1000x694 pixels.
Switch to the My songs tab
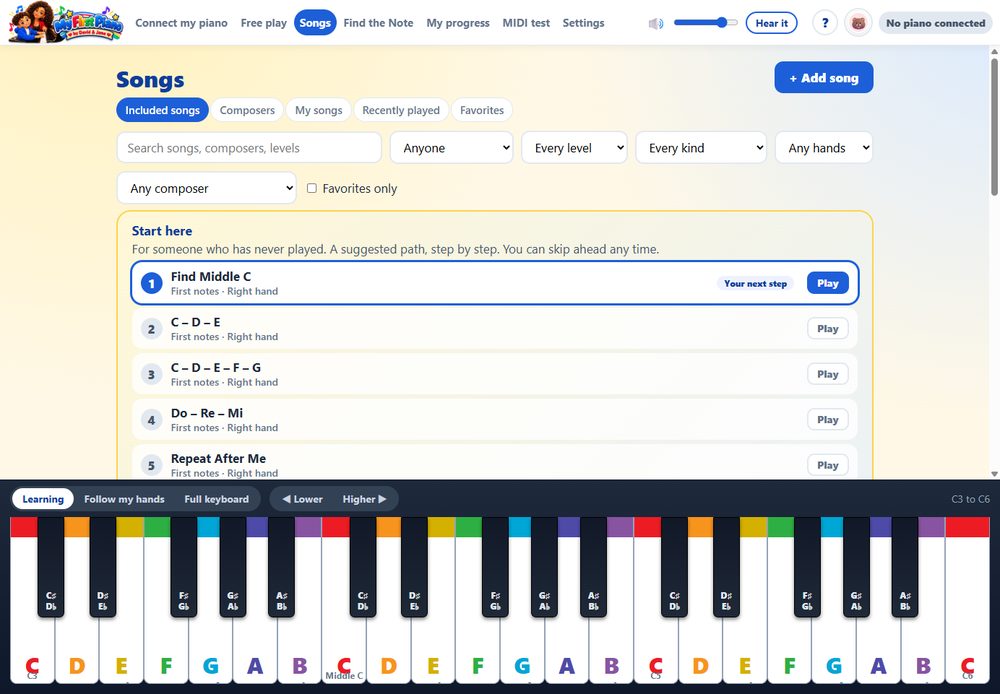[x=318, y=110]
